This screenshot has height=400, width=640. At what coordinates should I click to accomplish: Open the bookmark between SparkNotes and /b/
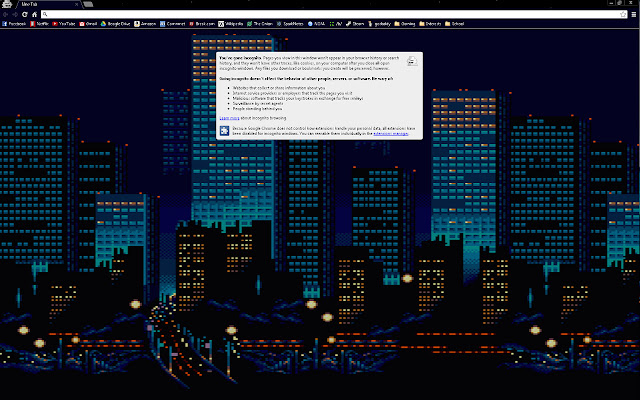(316, 24)
